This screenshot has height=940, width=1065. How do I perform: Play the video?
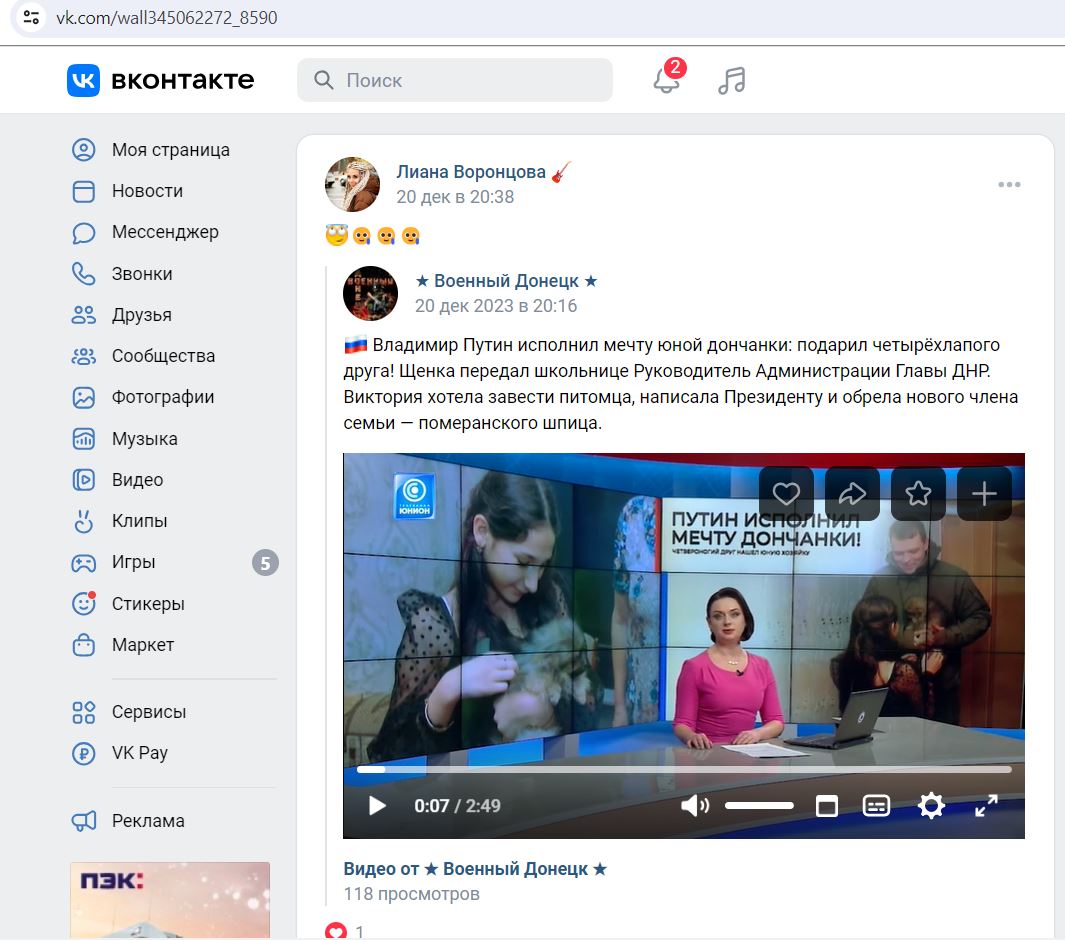377,806
